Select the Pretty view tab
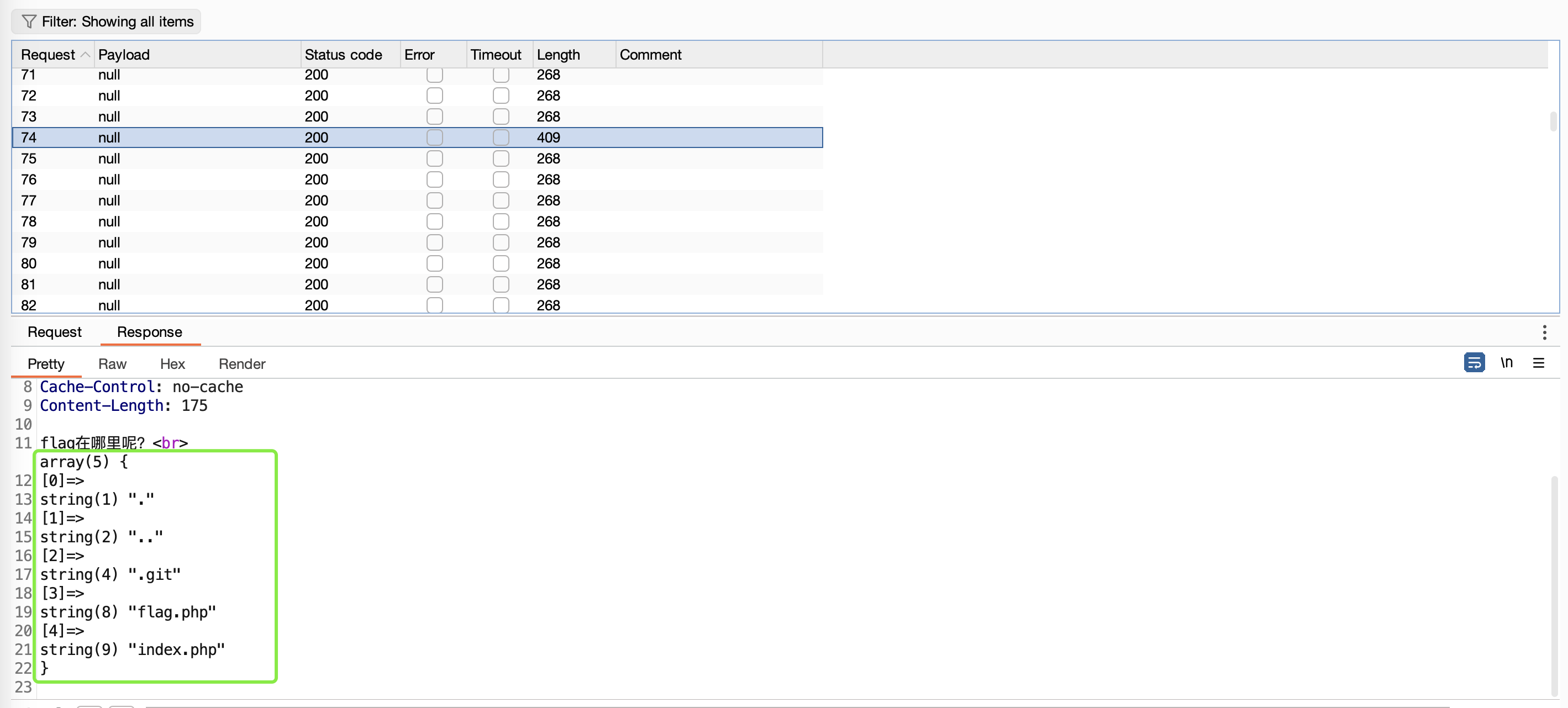 [46, 364]
